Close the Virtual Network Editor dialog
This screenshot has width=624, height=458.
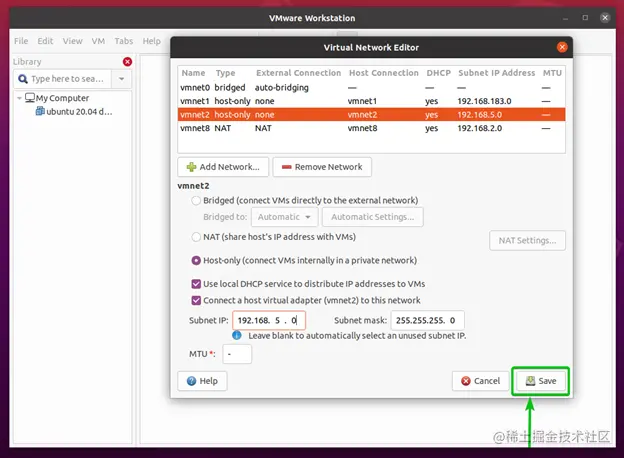click(562, 47)
